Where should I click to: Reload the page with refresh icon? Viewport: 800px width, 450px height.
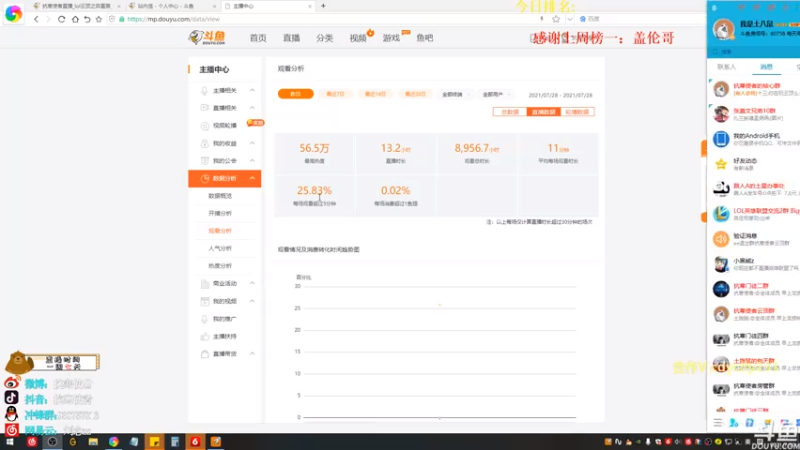click(x=61, y=19)
